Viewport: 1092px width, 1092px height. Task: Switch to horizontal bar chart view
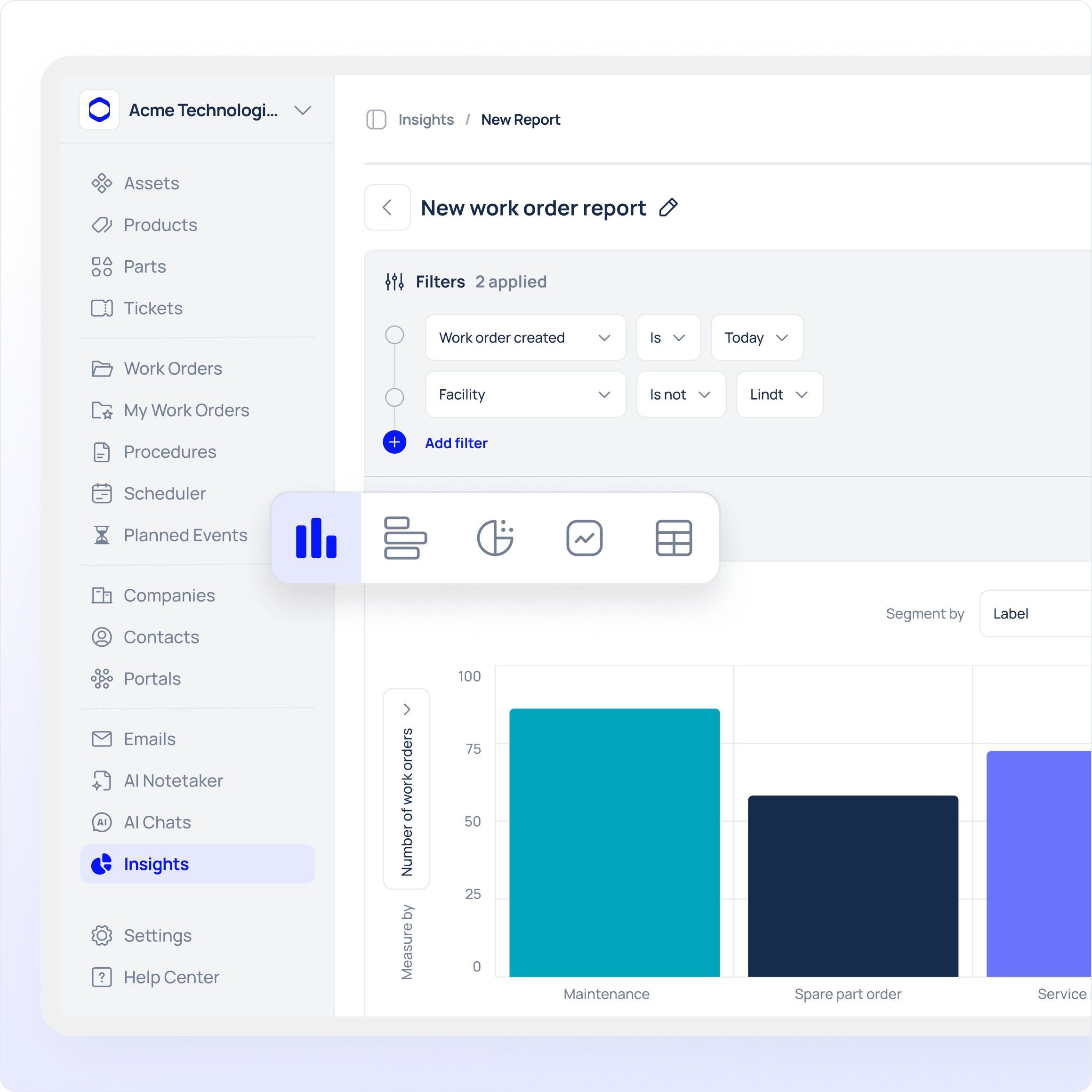click(405, 538)
